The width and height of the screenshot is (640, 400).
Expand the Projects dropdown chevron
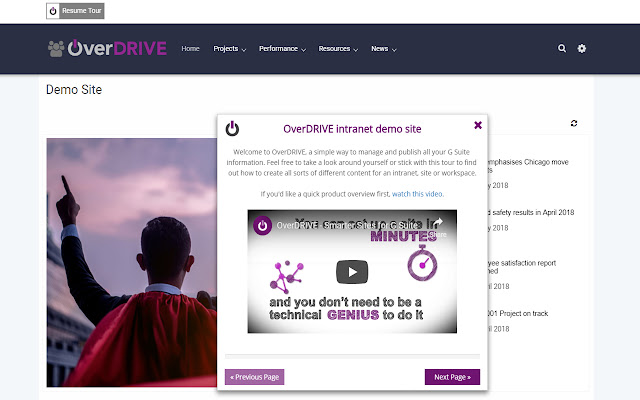(x=244, y=50)
